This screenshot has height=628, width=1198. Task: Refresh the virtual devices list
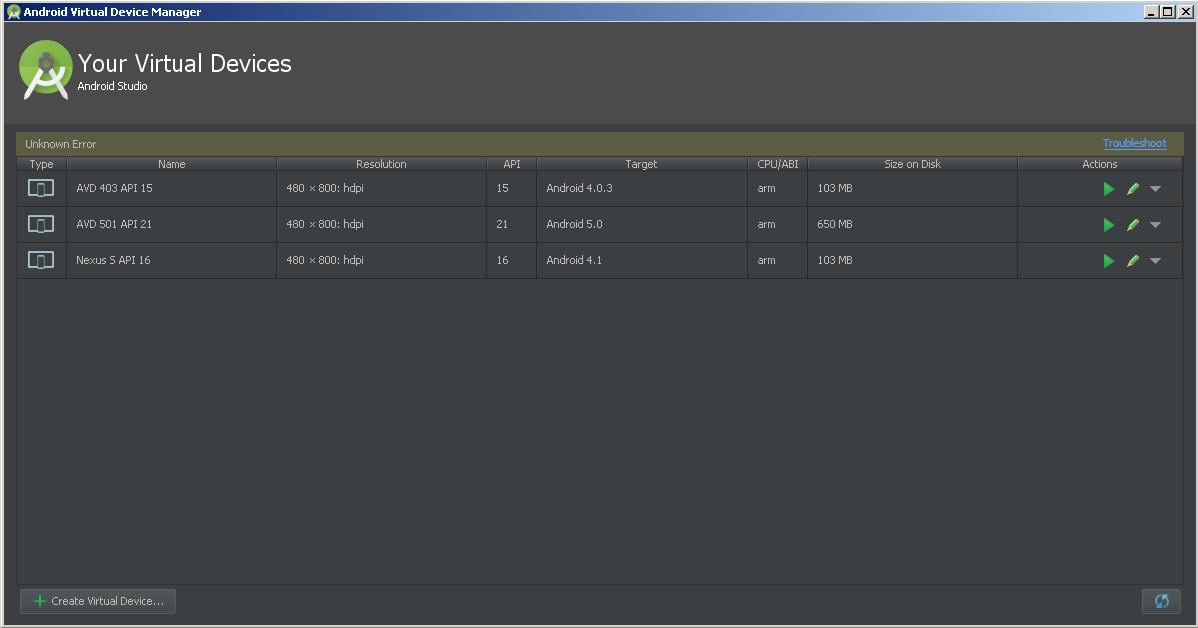[1161, 601]
